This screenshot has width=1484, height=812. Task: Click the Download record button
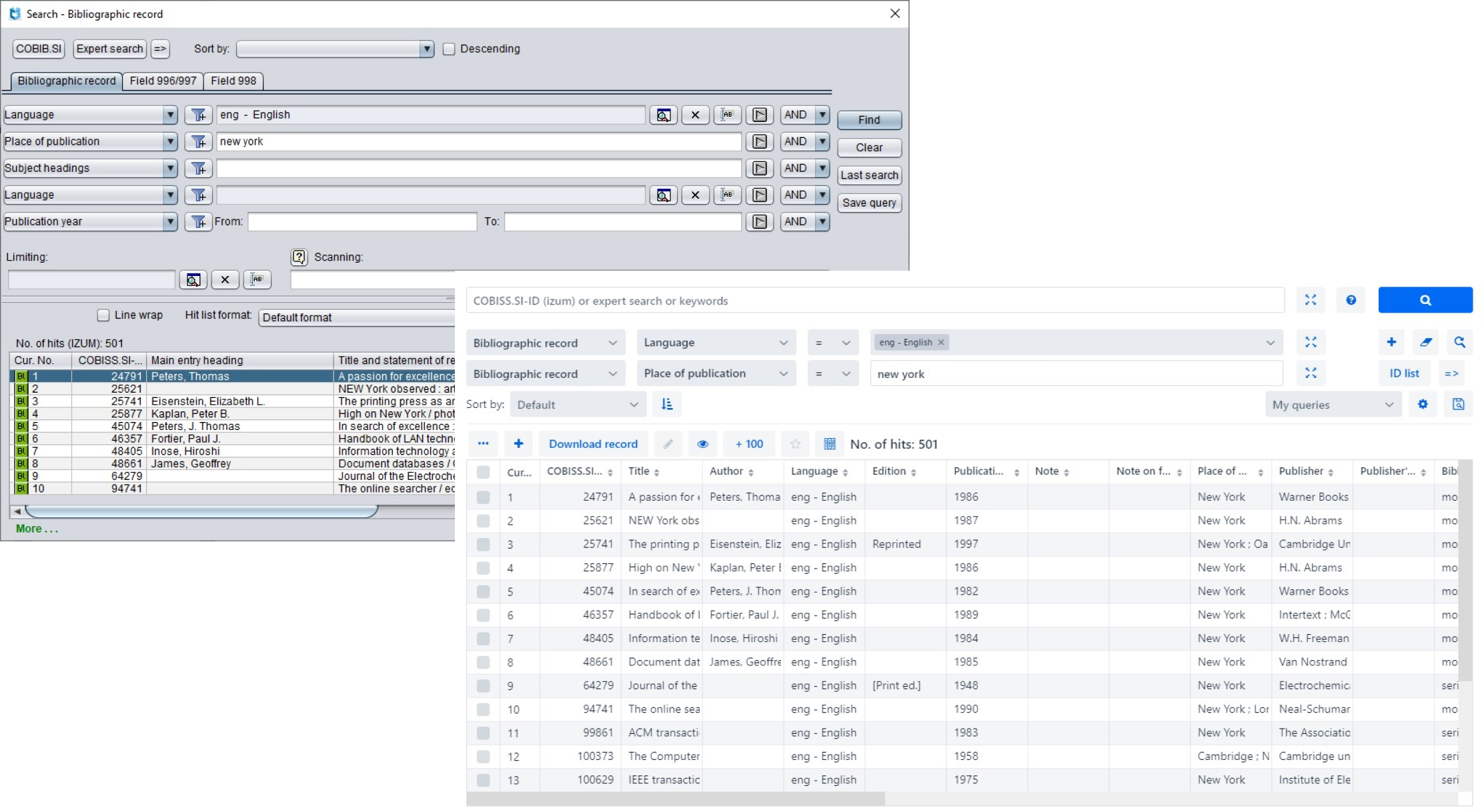(593, 444)
